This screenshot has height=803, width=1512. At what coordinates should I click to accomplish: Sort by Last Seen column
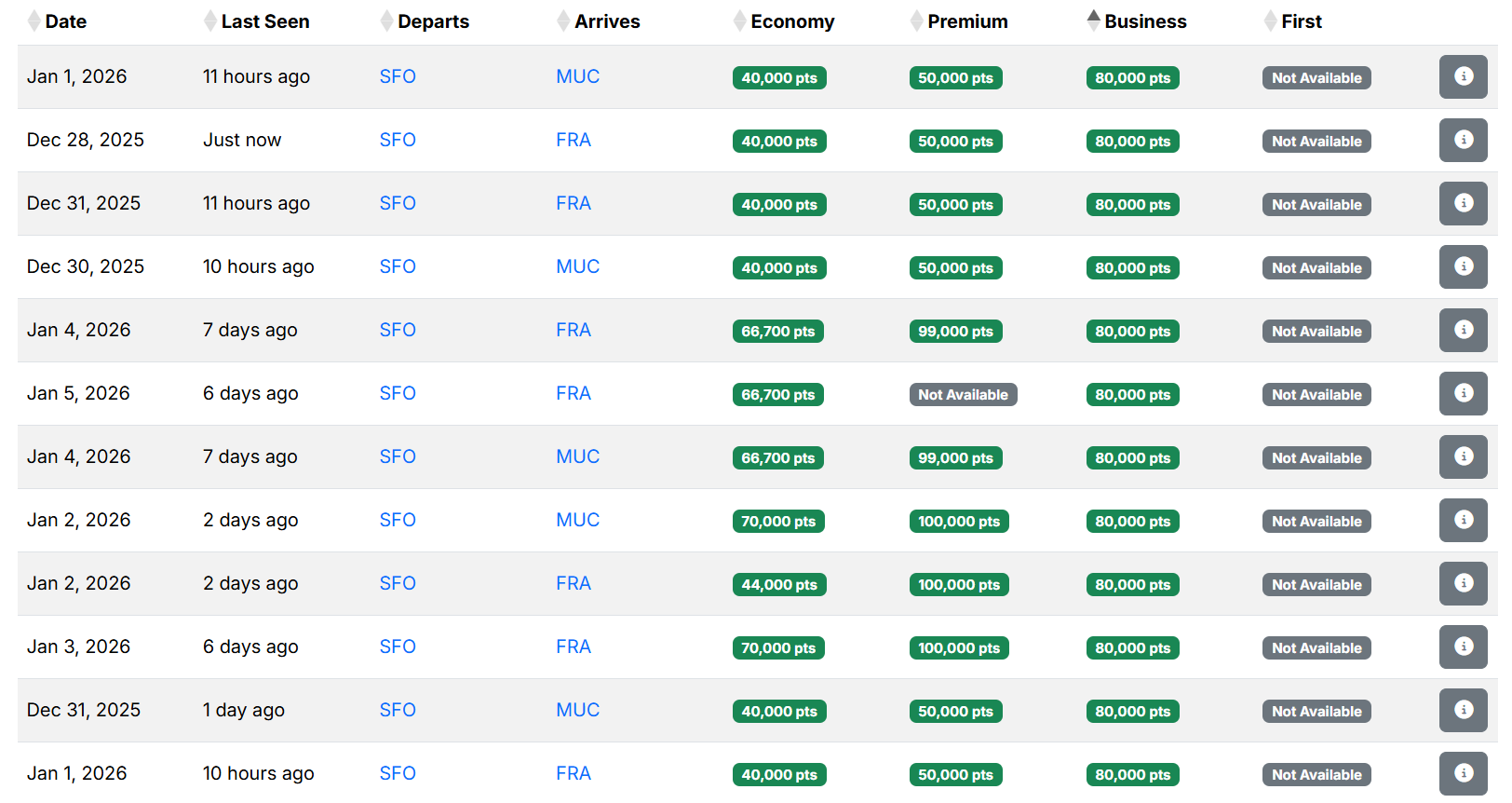click(264, 21)
